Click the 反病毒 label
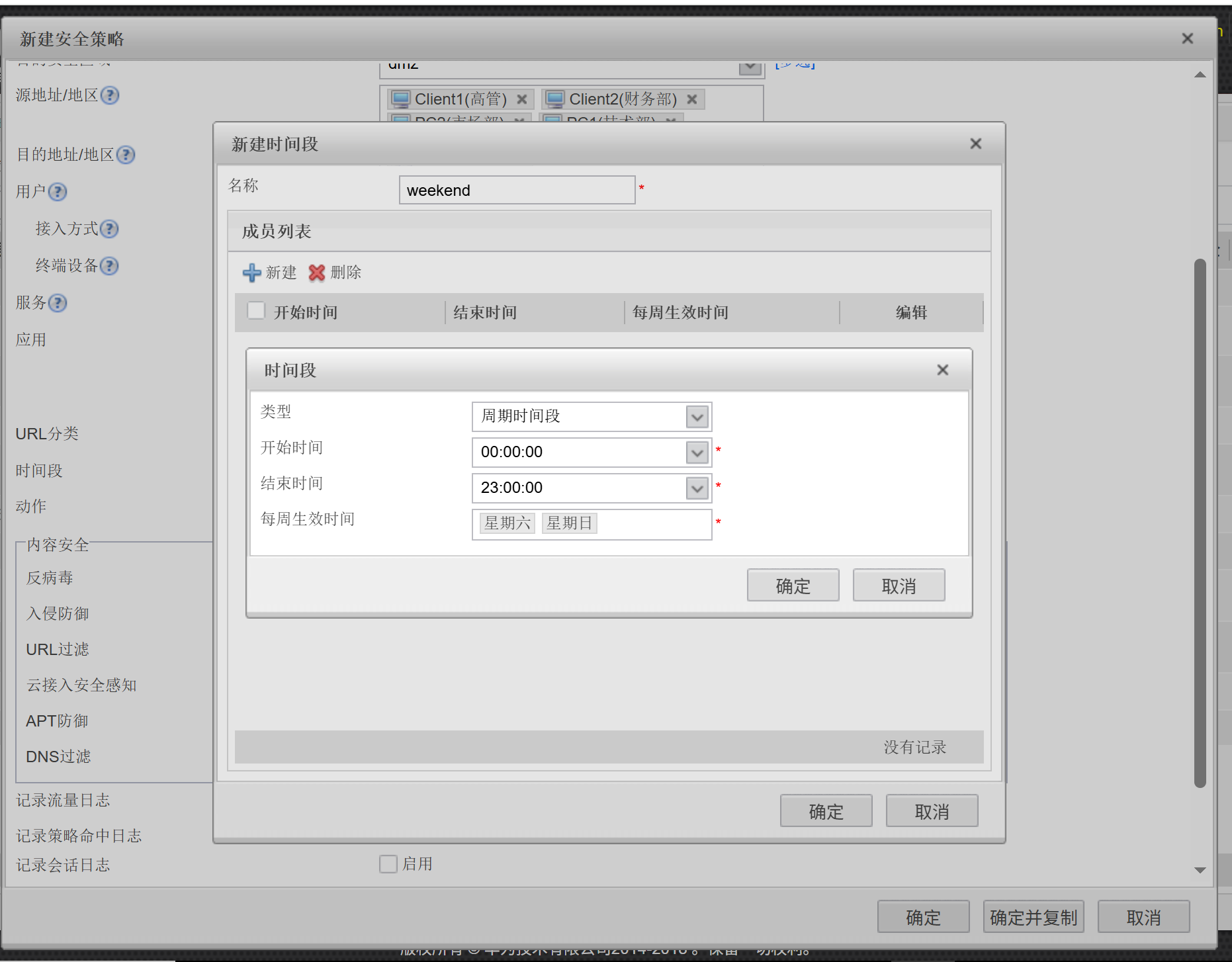 coord(50,578)
